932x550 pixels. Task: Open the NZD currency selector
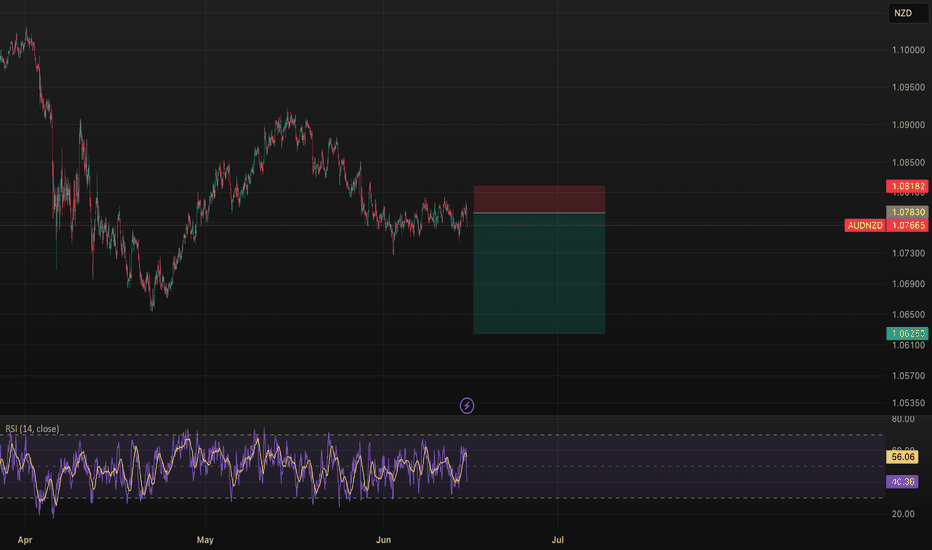click(x=907, y=13)
